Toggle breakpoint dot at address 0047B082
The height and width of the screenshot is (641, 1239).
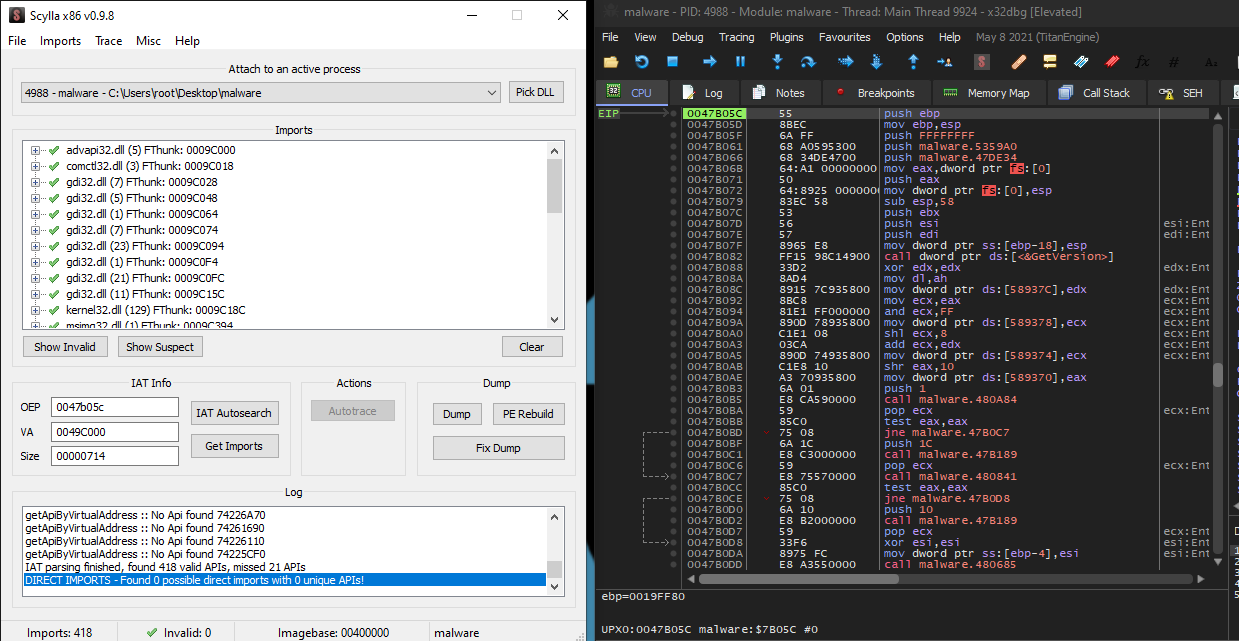coord(675,257)
